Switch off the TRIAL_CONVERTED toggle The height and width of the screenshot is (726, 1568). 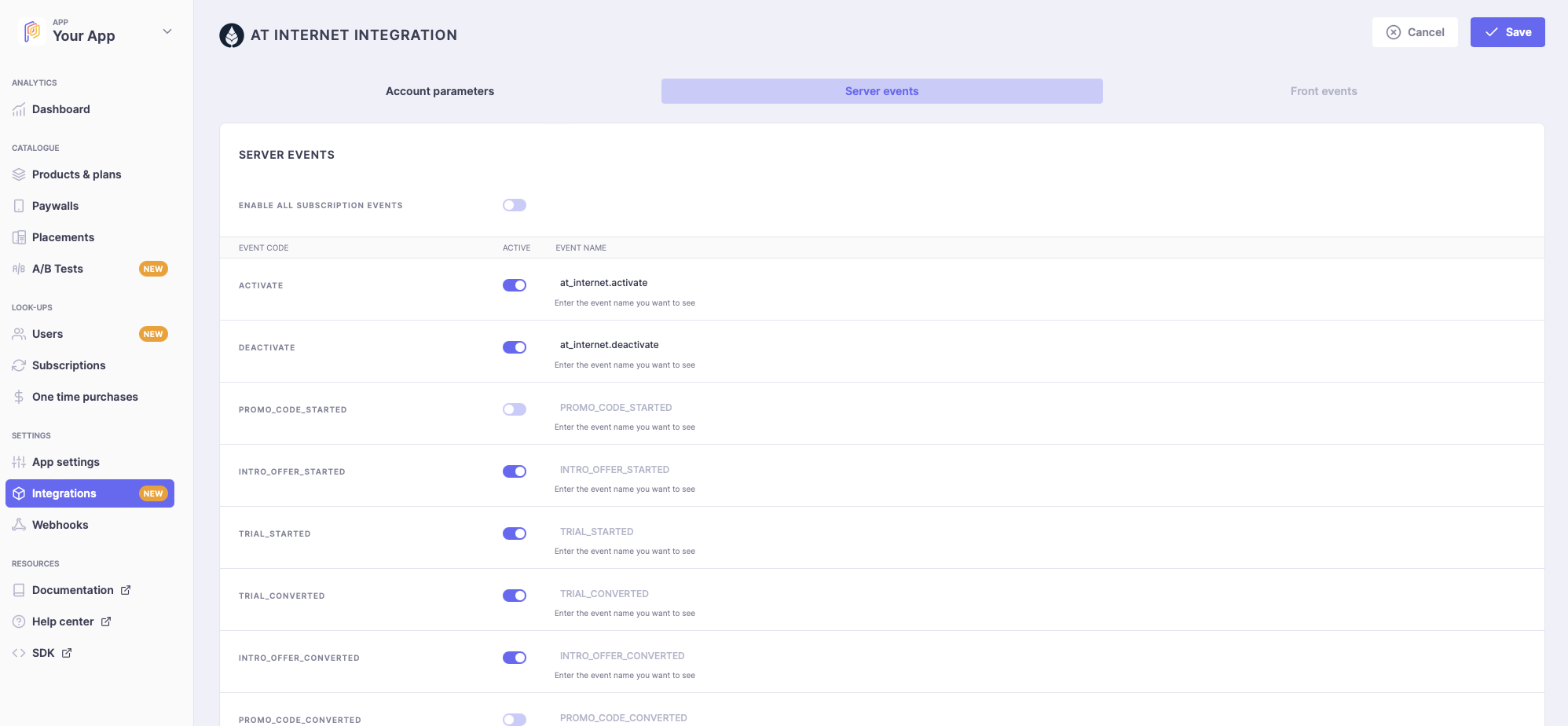[x=515, y=596]
